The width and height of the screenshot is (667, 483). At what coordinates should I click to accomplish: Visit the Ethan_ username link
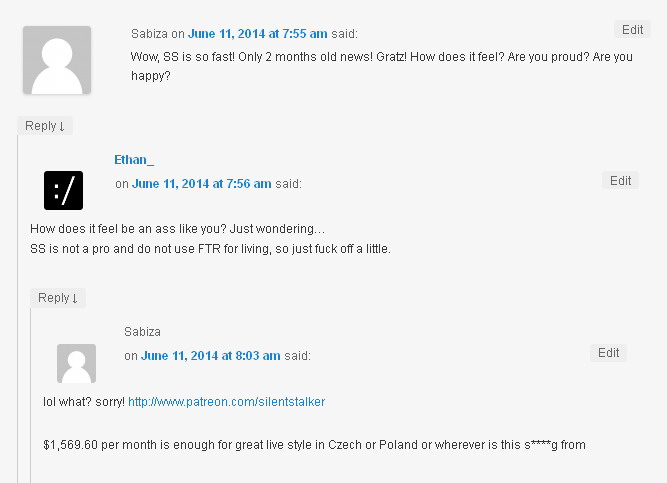134,159
